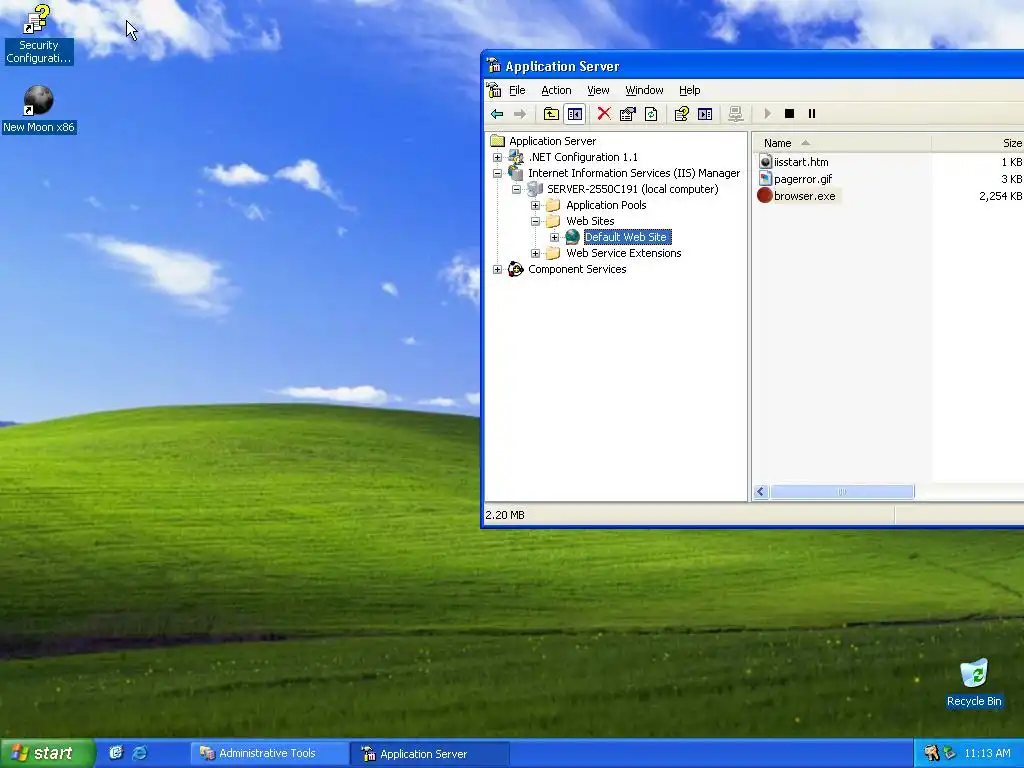1024x768 pixels.
Task: Click the horizontal scrollbar thumb in file list
Action: [x=842, y=492]
